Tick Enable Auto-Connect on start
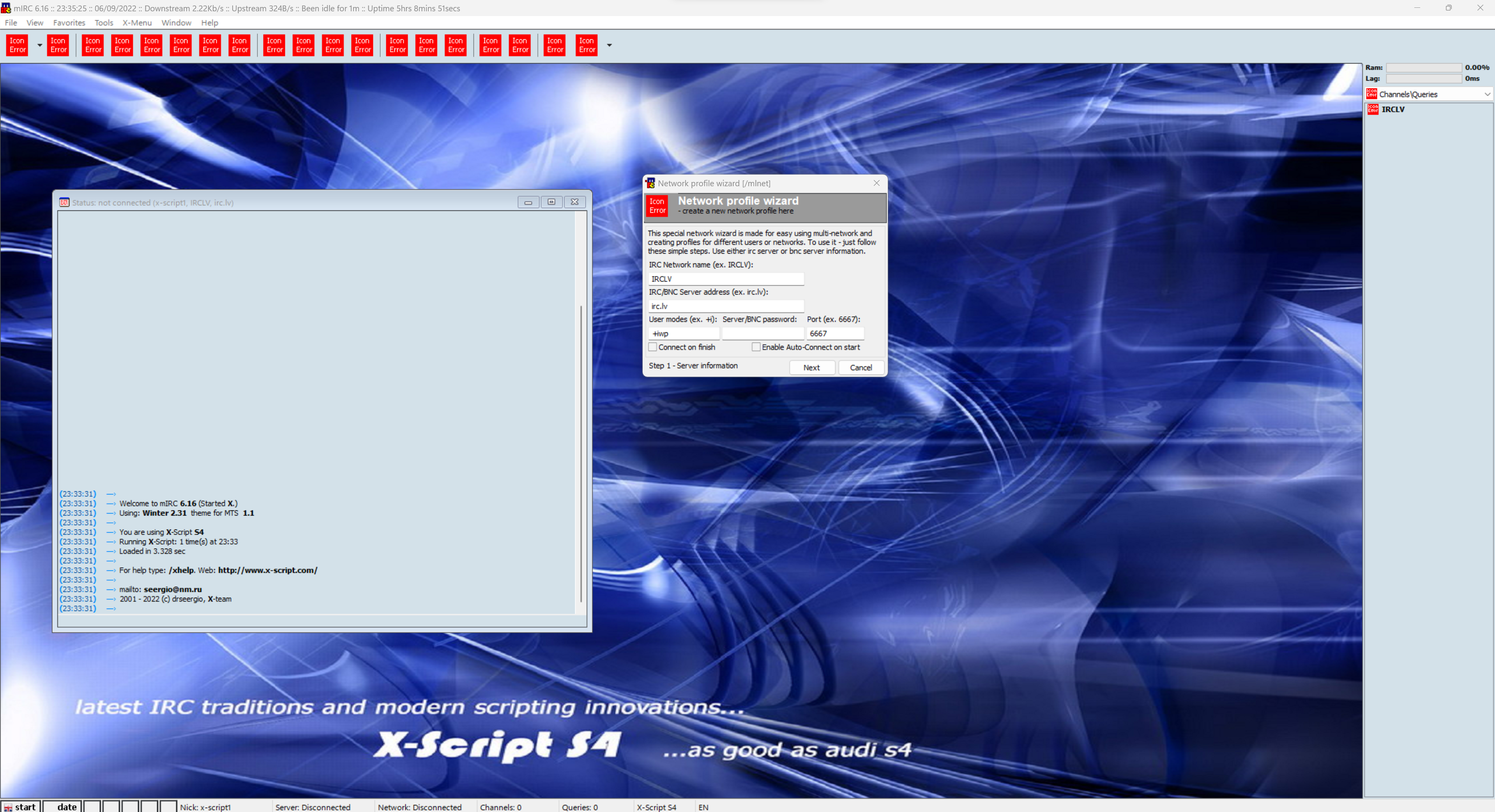This screenshot has height=812, width=1495. pyautogui.click(x=756, y=347)
